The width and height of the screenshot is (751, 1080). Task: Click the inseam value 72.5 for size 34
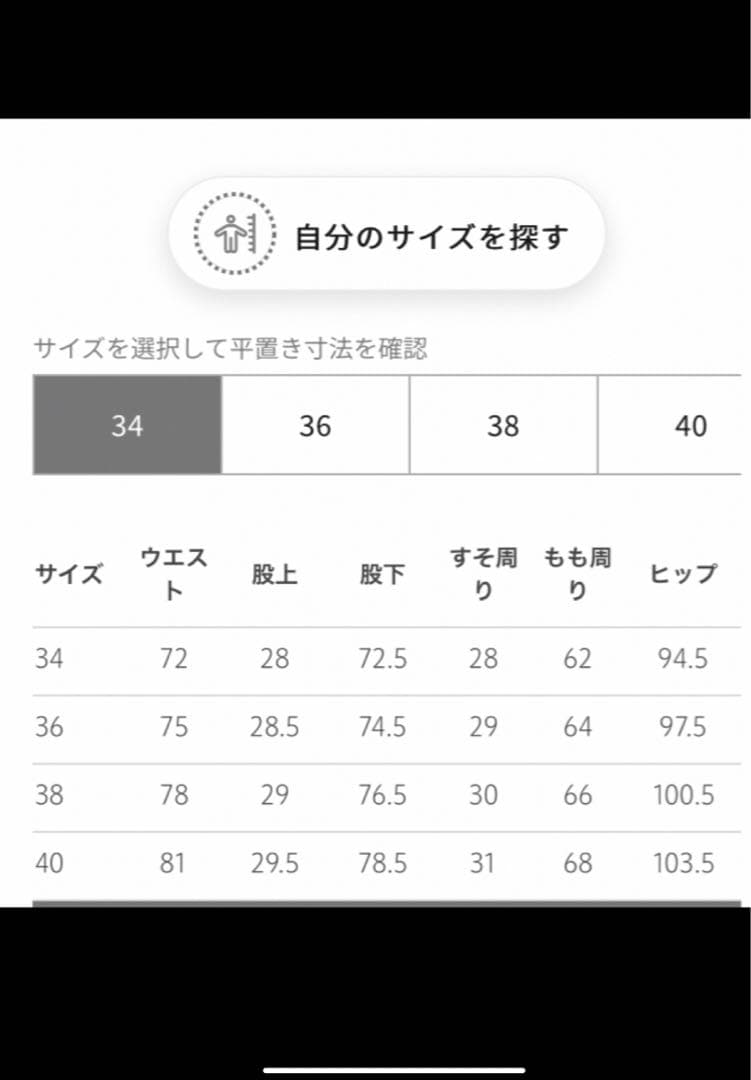(x=381, y=659)
